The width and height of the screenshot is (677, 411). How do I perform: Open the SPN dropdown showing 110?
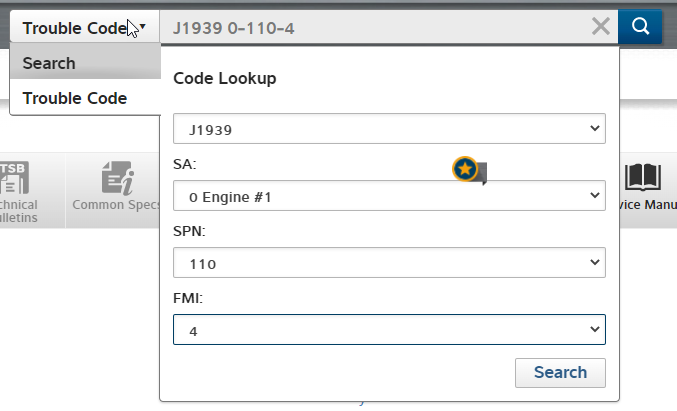[x=389, y=264]
